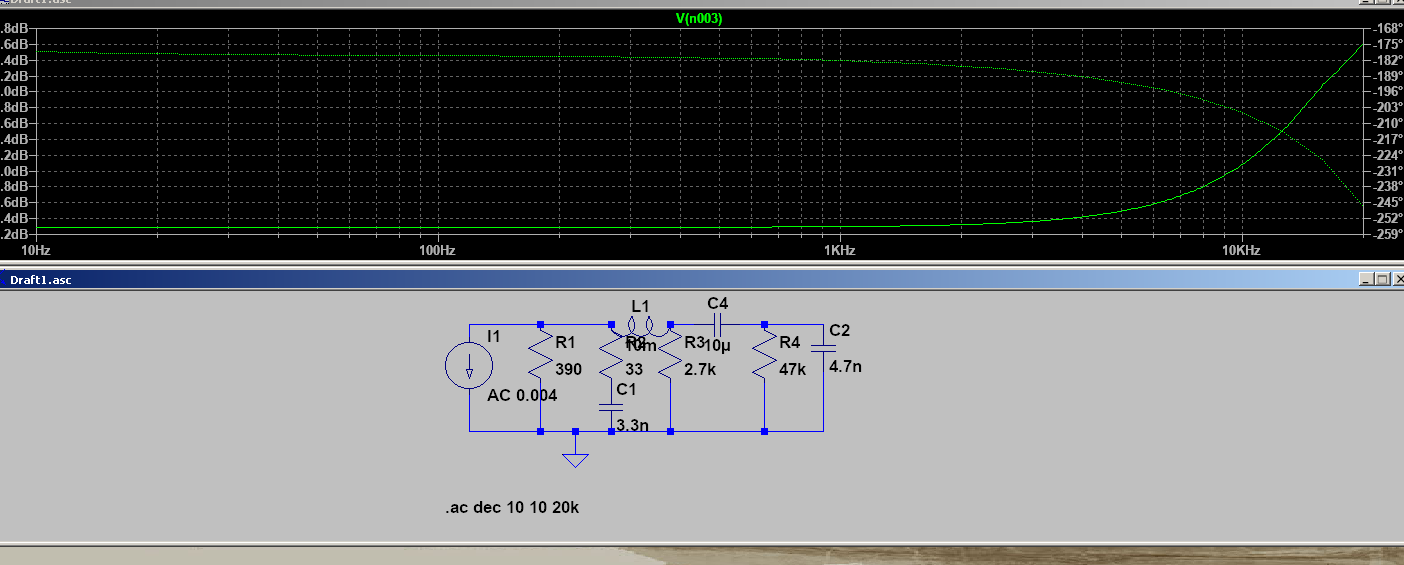Click the -168° phase axis label
Screen dimensions: 1404x565
pos(1385,28)
